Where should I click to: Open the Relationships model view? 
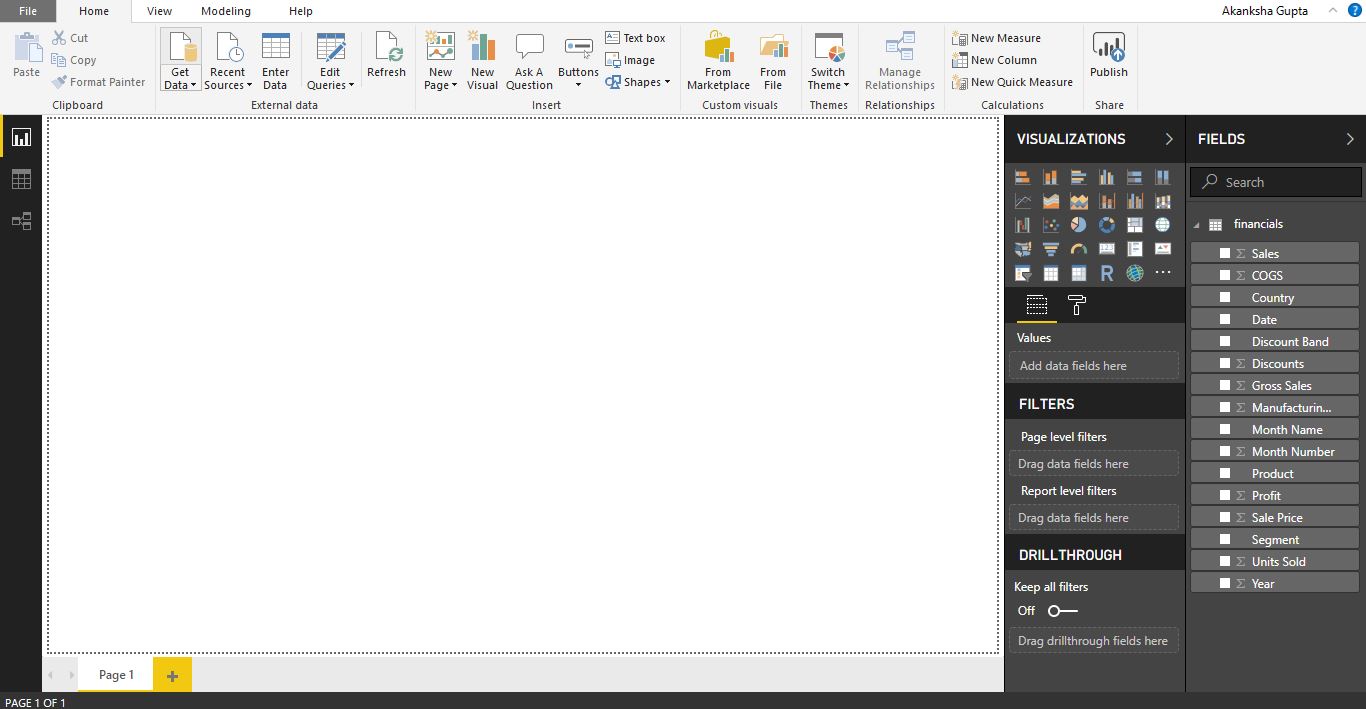(x=21, y=221)
